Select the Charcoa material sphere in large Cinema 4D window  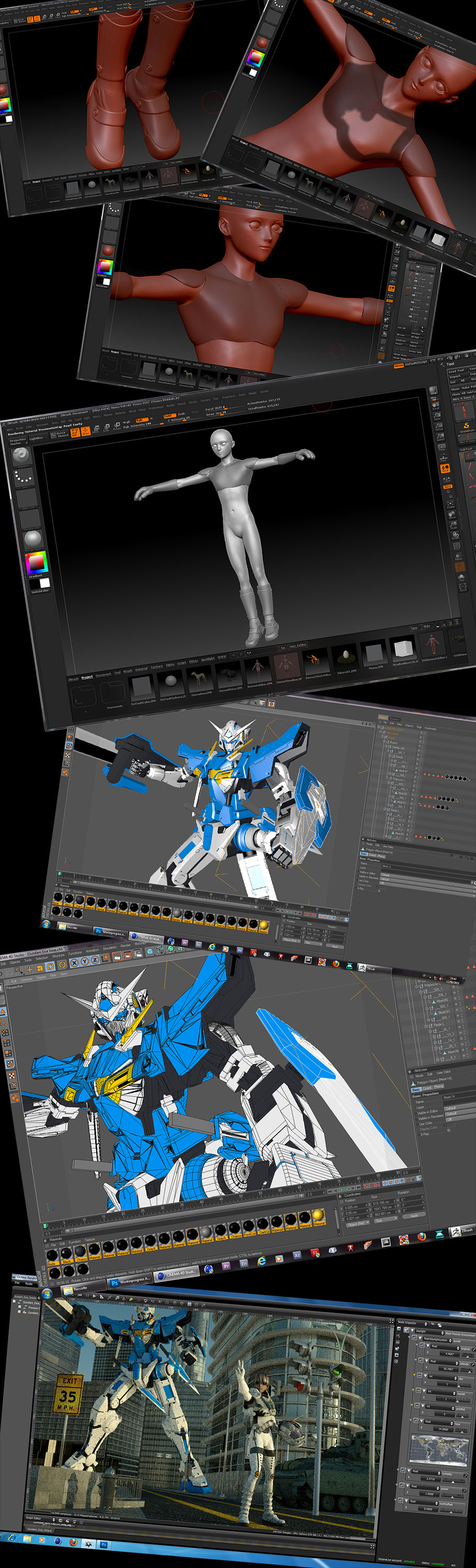click(x=81, y=1252)
